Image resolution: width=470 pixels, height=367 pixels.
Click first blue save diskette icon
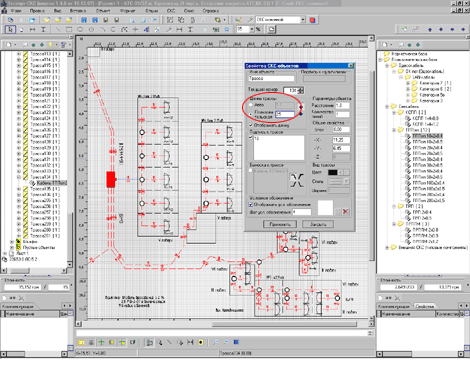coord(84,20)
